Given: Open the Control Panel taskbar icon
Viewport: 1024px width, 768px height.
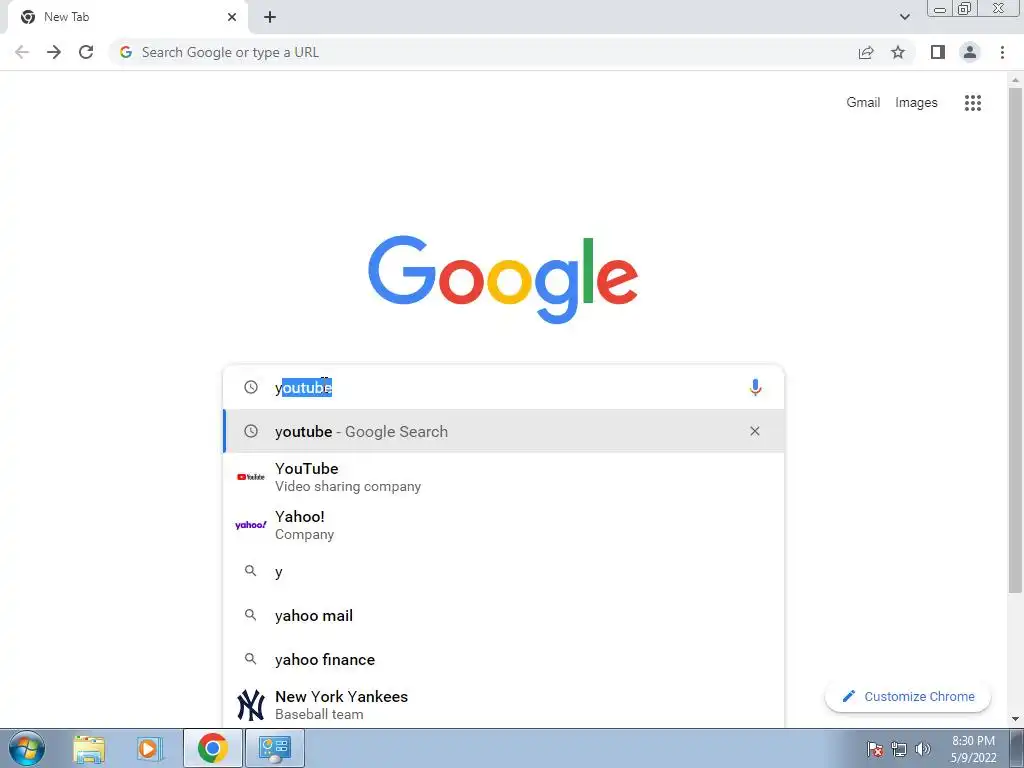Looking at the screenshot, I should point(274,748).
